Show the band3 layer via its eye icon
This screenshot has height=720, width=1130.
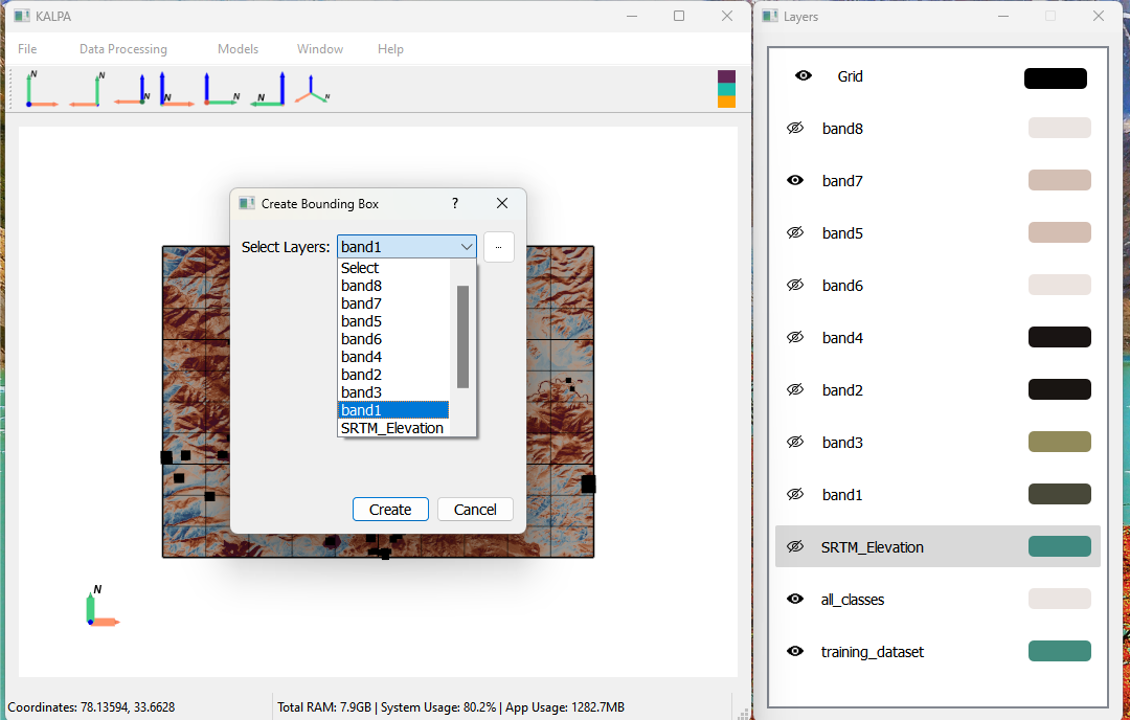pyautogui.click(x=795, y=442)
